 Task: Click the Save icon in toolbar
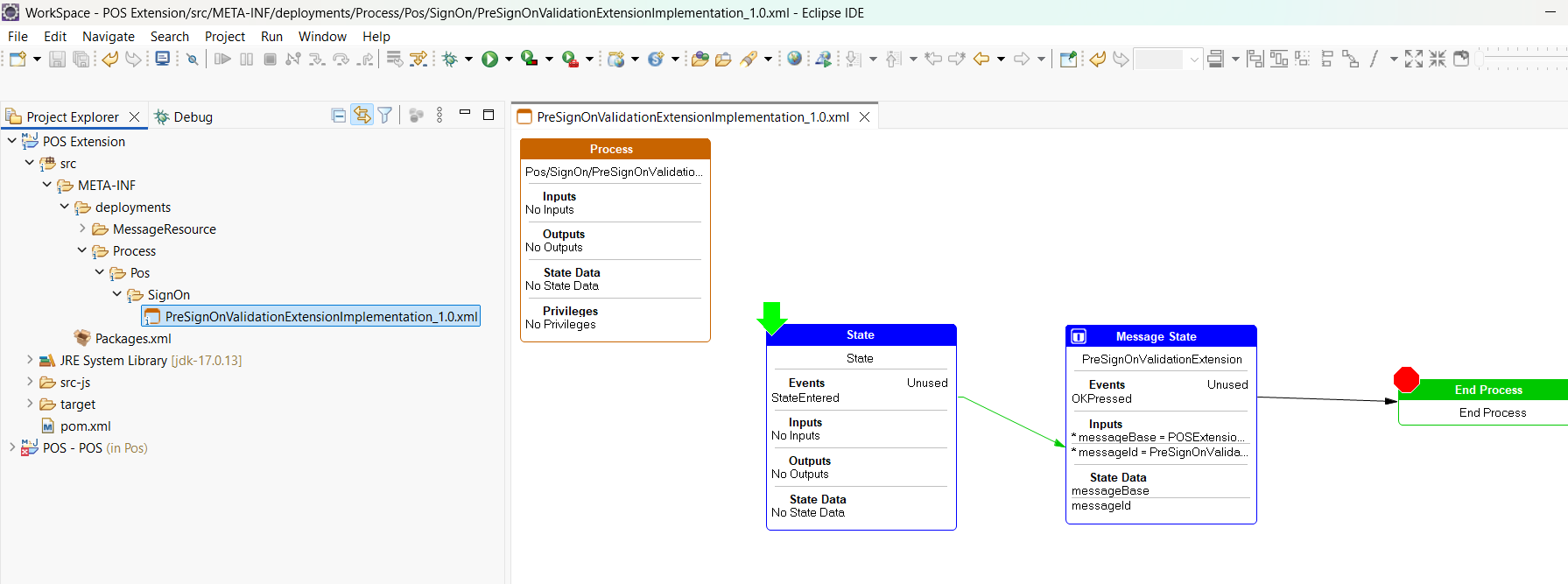pos(57,59)
